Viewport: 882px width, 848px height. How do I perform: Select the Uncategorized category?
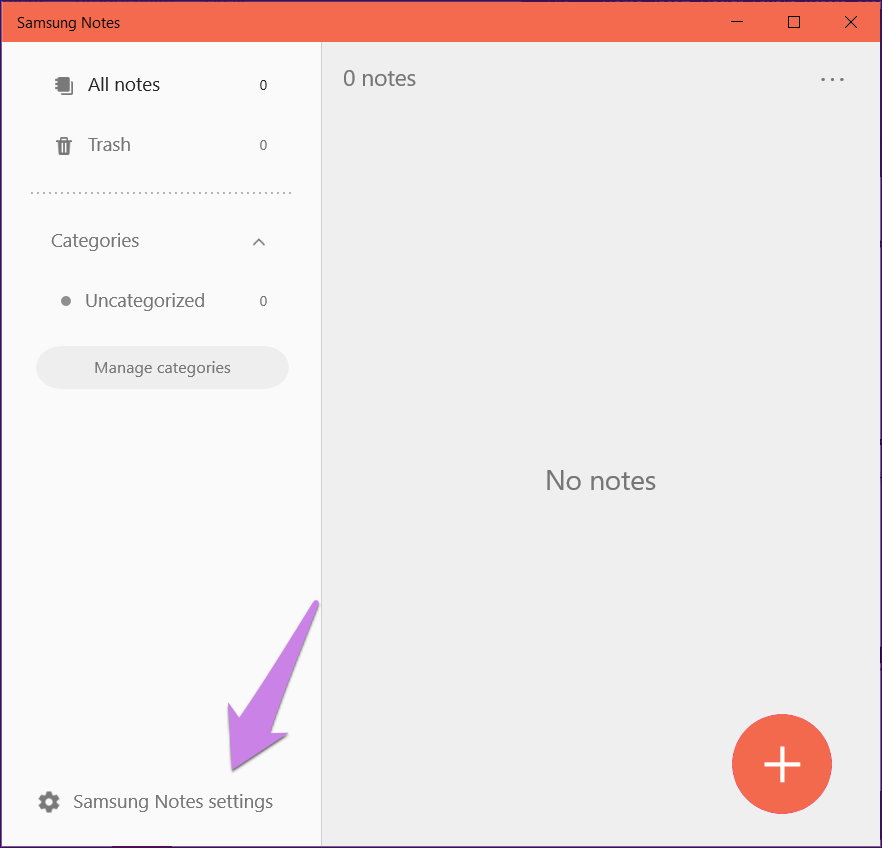144,300
